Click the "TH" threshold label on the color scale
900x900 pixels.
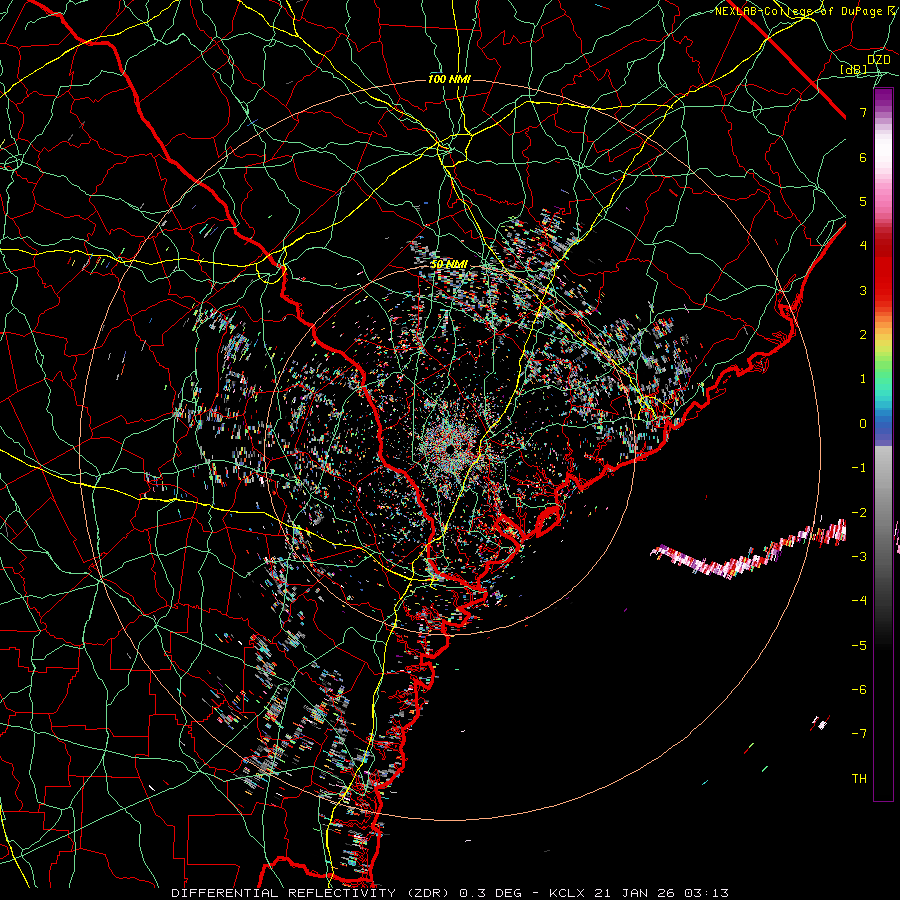859,778
